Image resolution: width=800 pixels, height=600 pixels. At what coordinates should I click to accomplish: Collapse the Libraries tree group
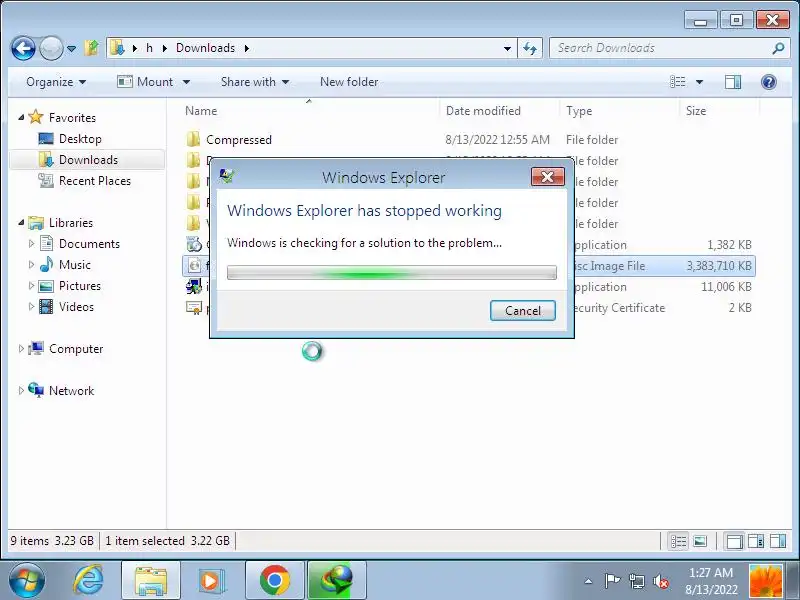[x=21, y=222]
